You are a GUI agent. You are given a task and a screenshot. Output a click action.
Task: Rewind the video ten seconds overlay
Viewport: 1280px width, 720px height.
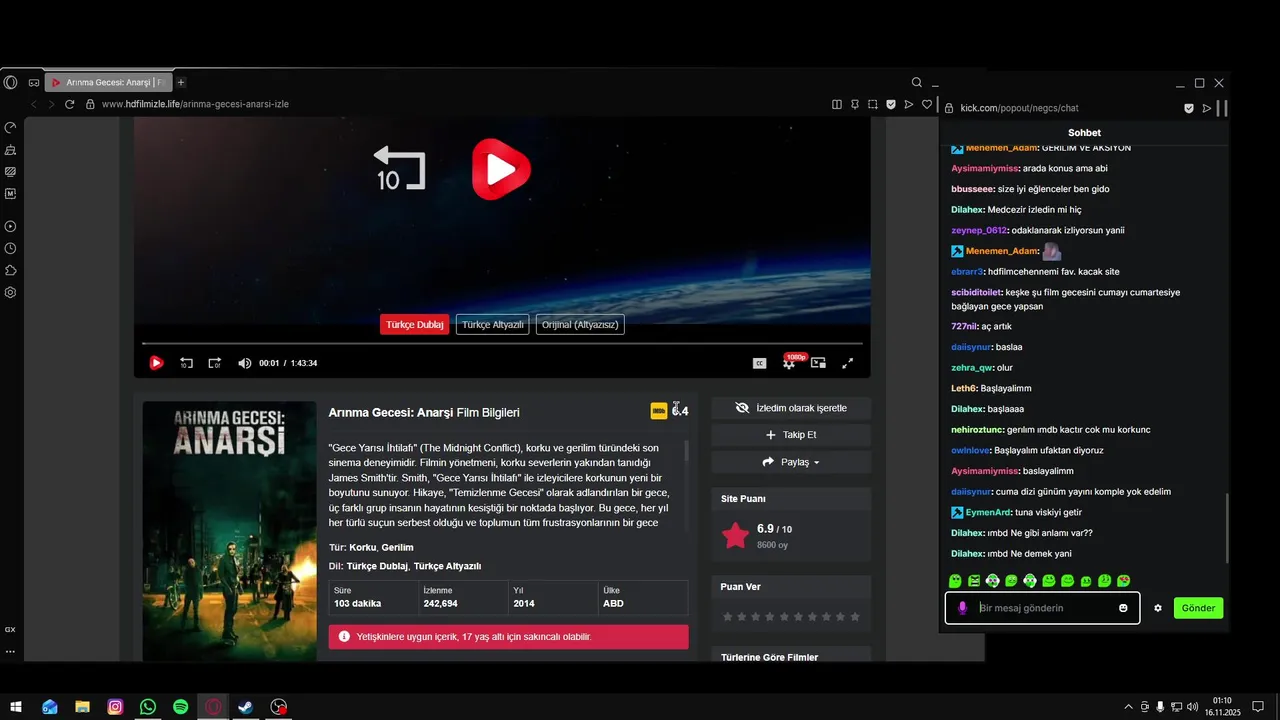tap(399, 169)
